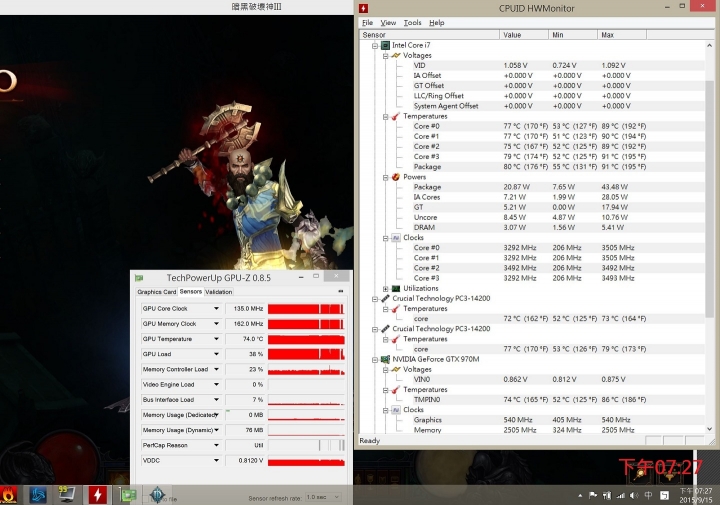Image resolution: width=720 pixels, height=505 pixels.
Task: Click the Intel Core i7 Voltages lightning icon
Action: click(x=396, y=55)
